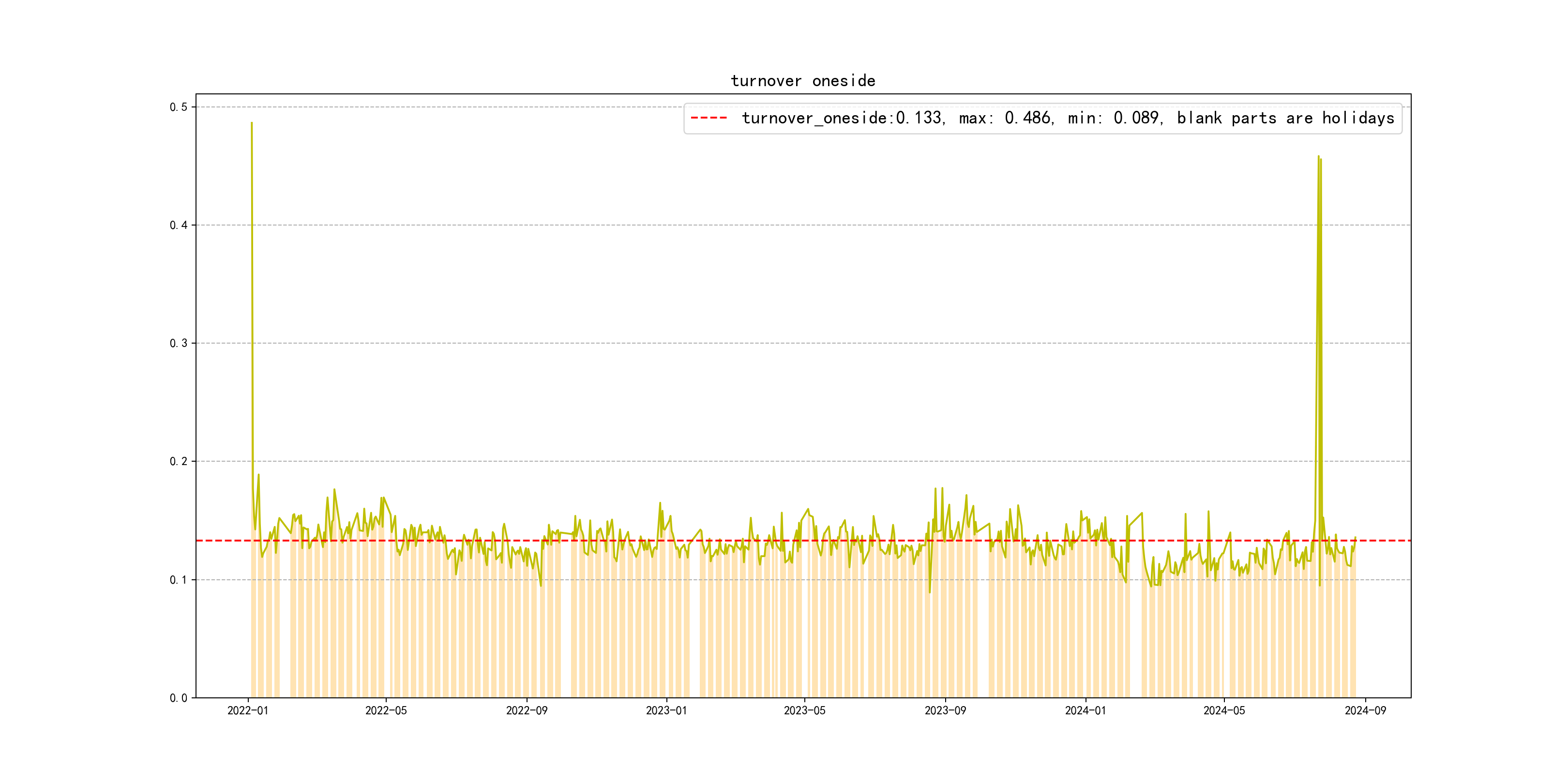Click the legend text showing turnover_oneside stats

pos(1067,118)
